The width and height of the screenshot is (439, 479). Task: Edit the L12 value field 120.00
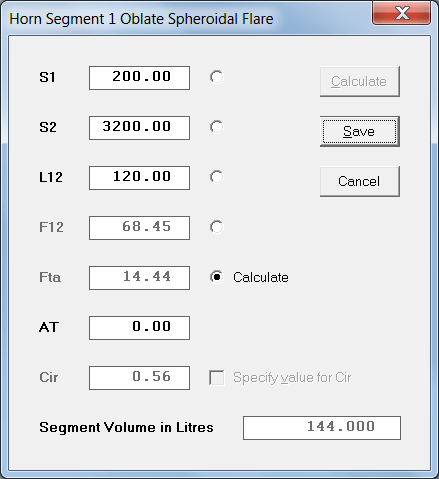click(x=139, y=178)
